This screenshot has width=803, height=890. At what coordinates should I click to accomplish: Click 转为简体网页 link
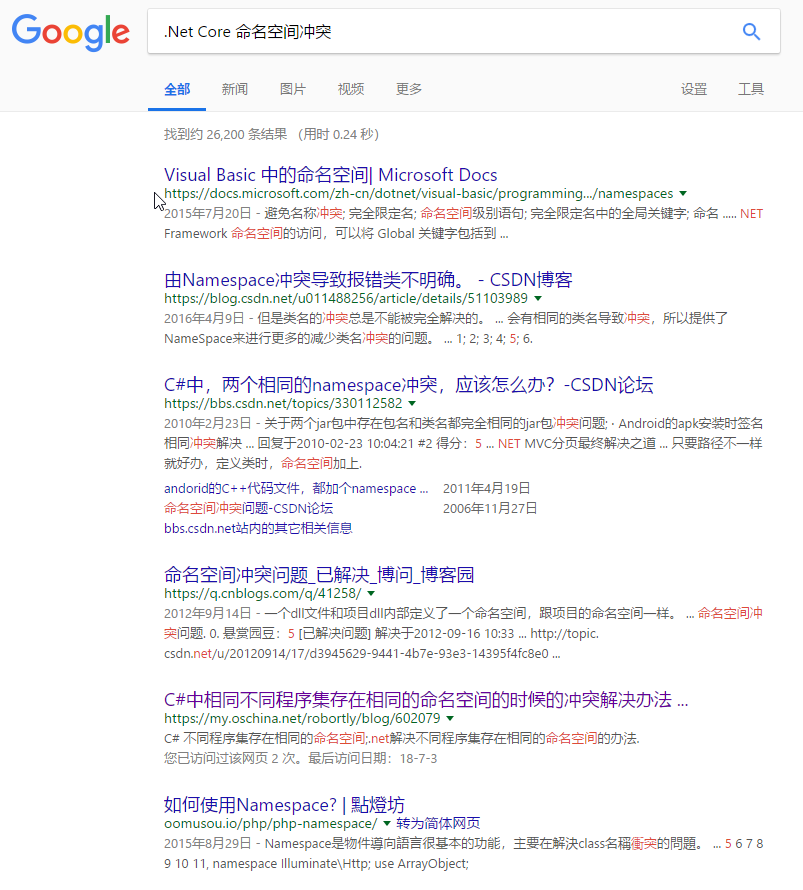tap(438, 823)
